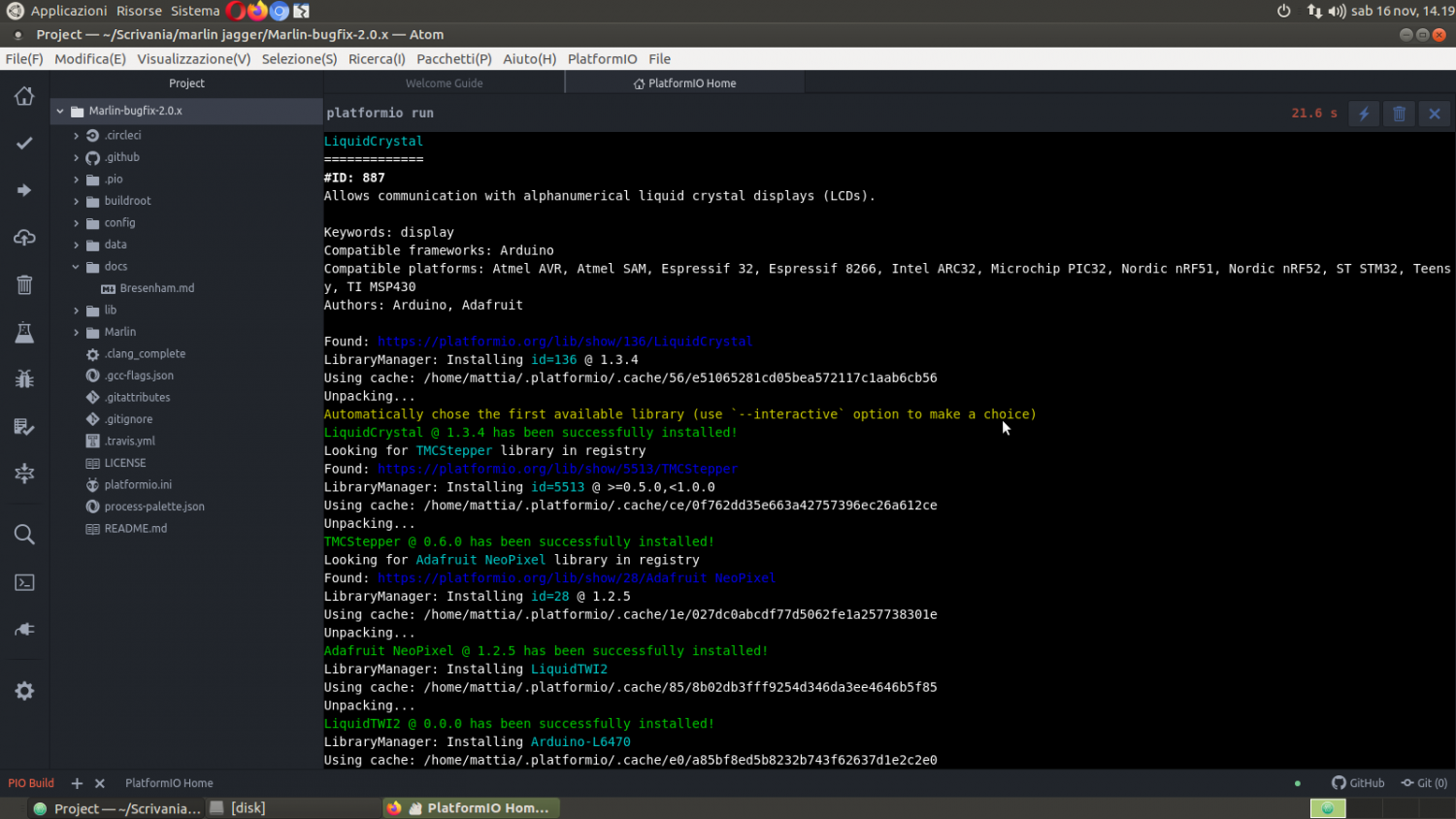The image size is (1456, 819).
Task: Click the Git (0) status bar item
Action: click(x=1424, y=783)
